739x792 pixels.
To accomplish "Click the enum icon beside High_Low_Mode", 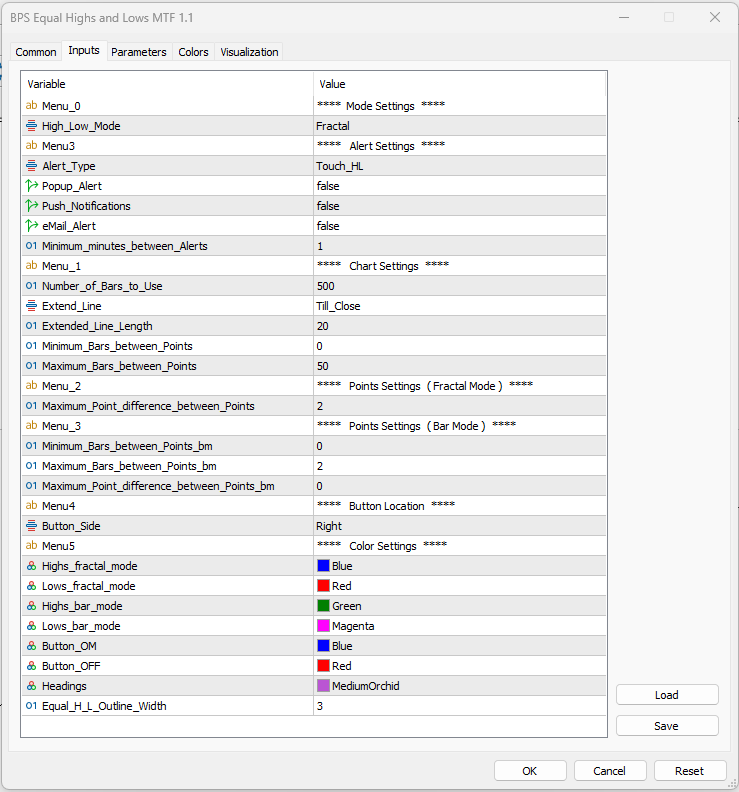I will point(32,126).
